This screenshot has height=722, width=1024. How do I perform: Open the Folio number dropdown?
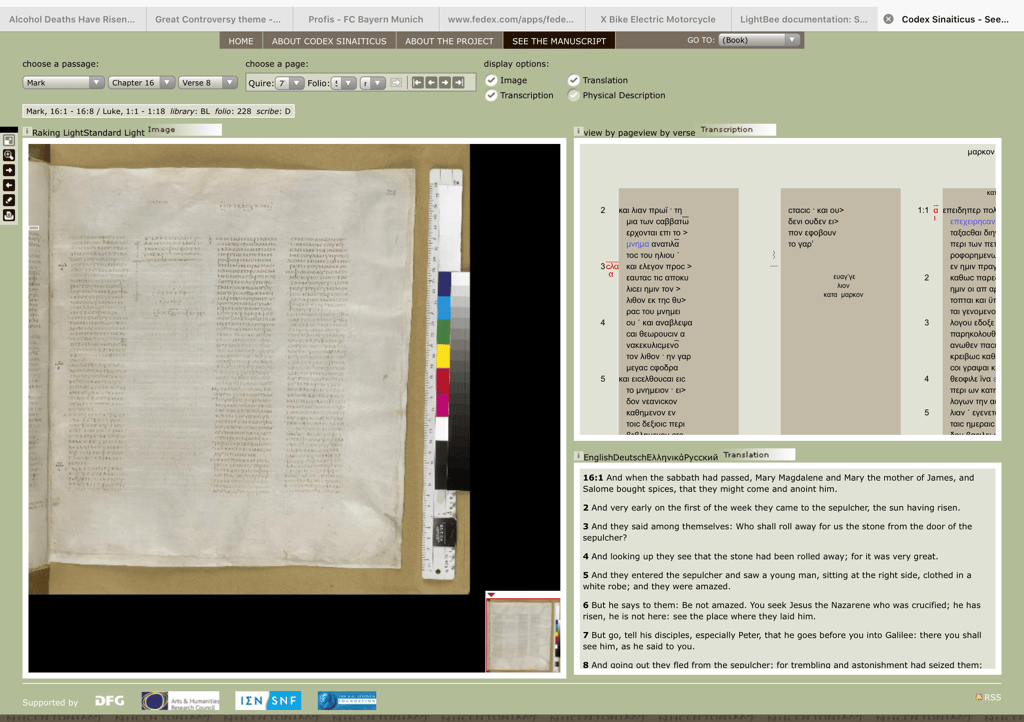tap(344, 83)
